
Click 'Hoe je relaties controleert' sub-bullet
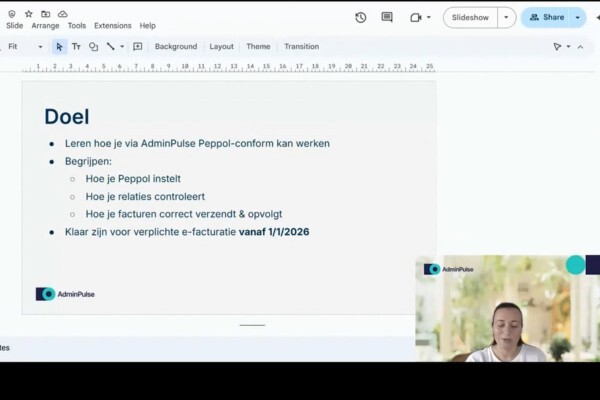pos(145,197)
